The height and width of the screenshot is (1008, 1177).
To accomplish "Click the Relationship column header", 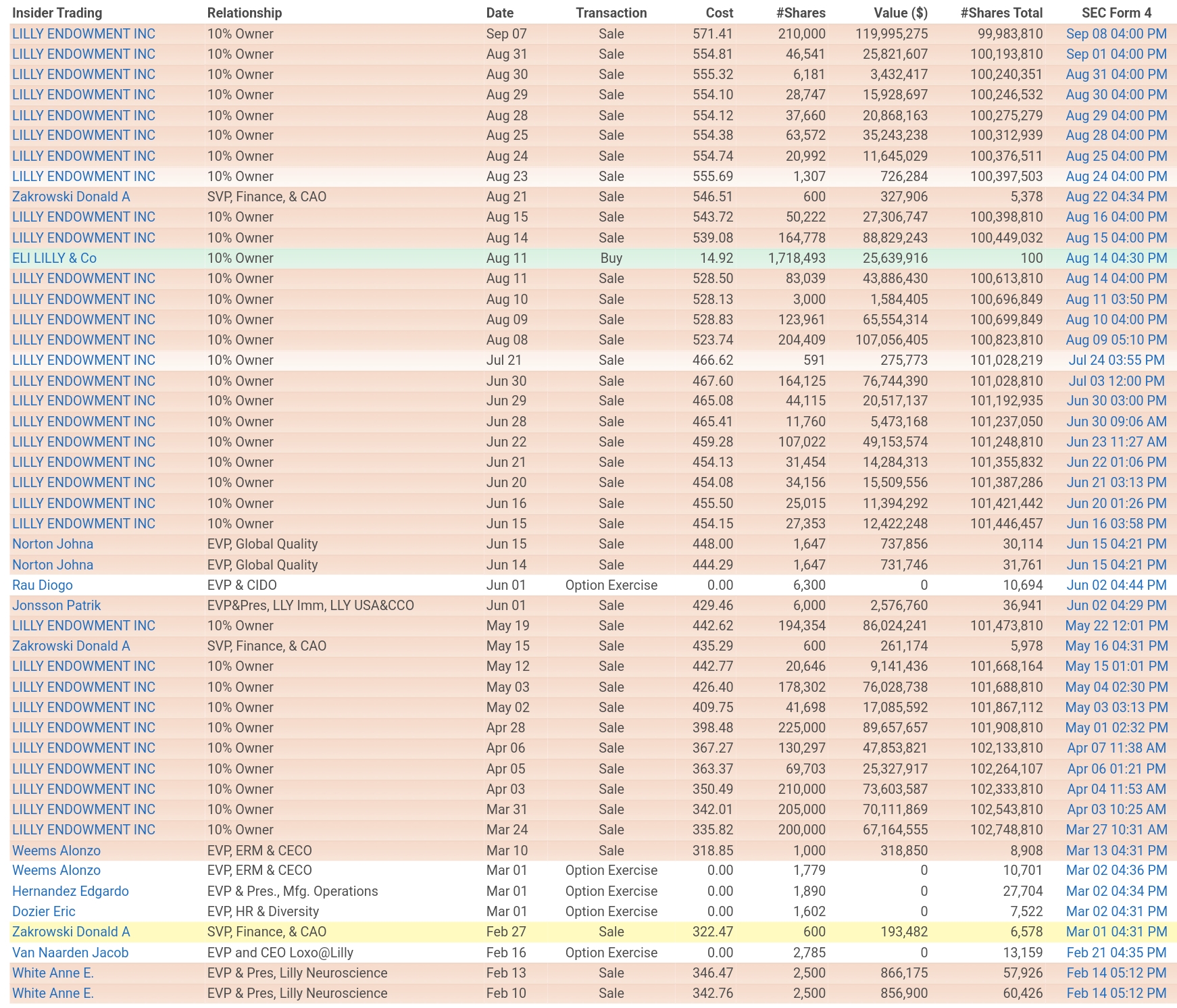I will click(245, 13).
